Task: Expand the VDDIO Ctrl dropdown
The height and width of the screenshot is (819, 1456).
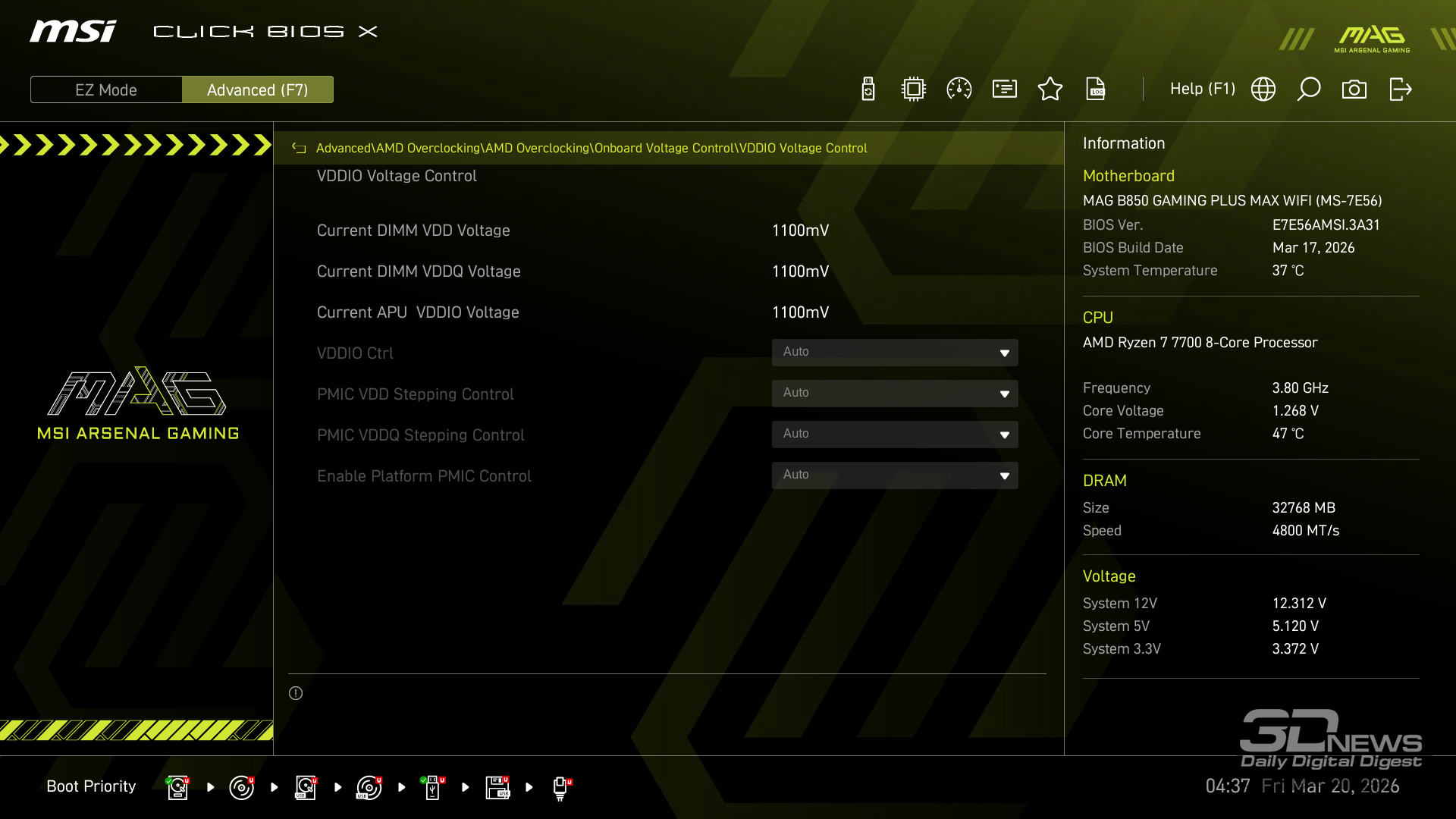Action: click(x=895, y=353)
